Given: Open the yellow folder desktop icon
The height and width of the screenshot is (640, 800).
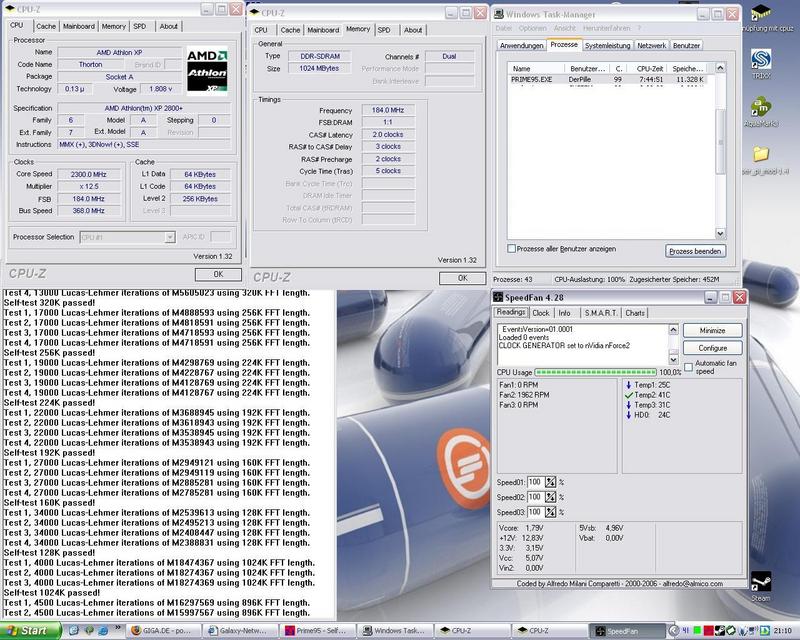Looking at the screenshot, I should 761,154.
